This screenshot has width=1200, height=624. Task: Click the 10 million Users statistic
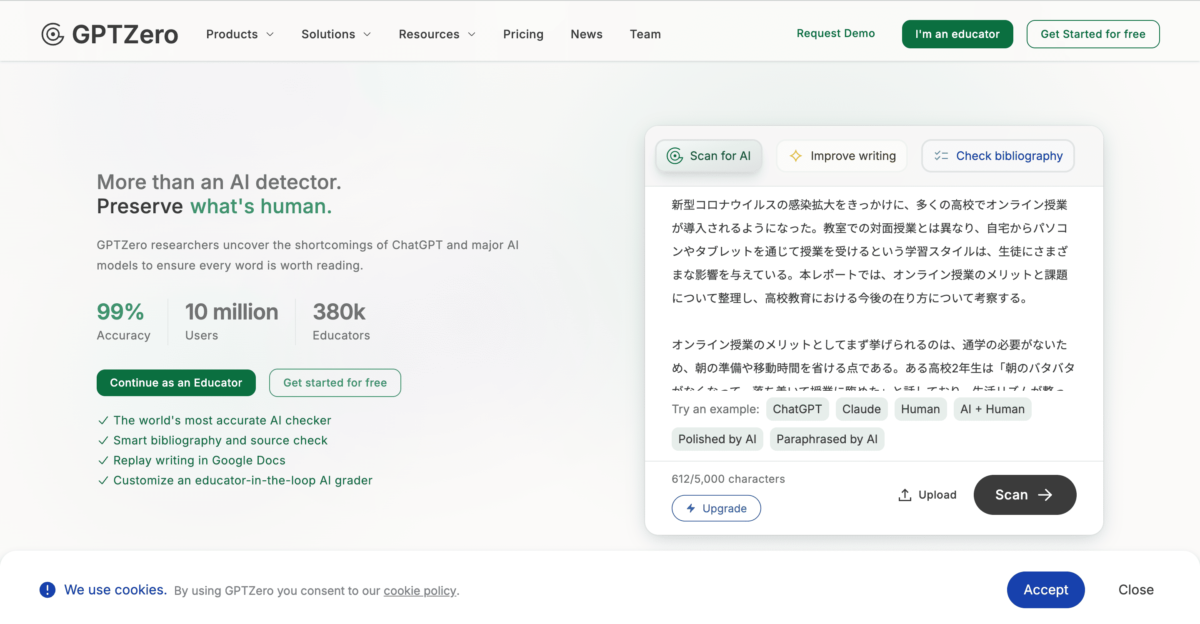pos(232,322)
